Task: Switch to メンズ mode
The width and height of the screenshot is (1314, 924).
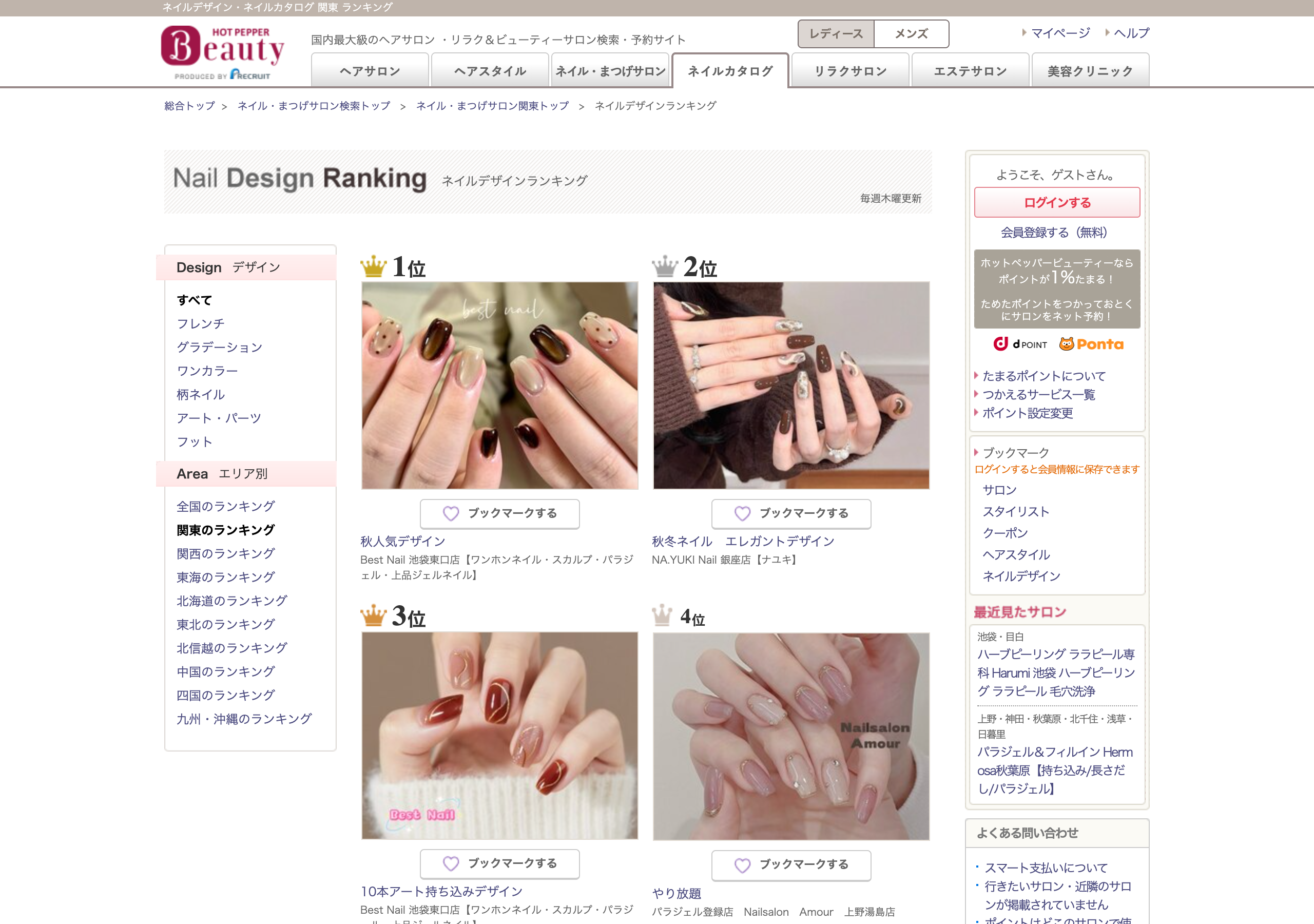Action: (x=911, y=34)
